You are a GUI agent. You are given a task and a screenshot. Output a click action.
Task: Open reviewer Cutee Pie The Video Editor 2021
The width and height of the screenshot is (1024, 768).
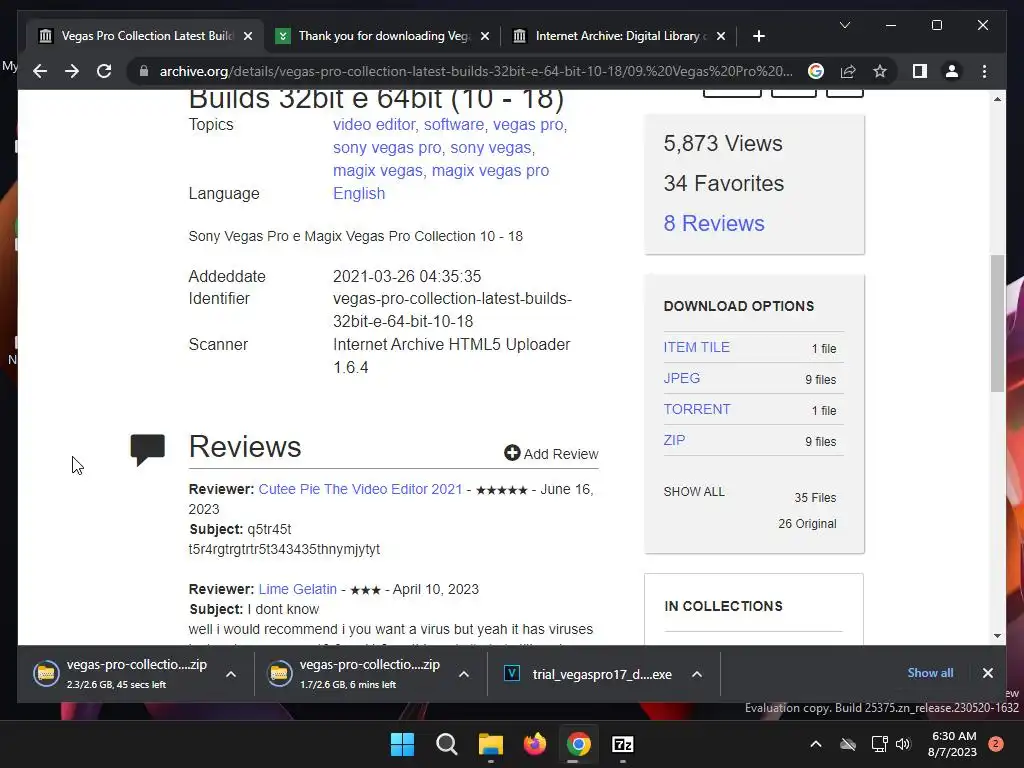(360, 489)
